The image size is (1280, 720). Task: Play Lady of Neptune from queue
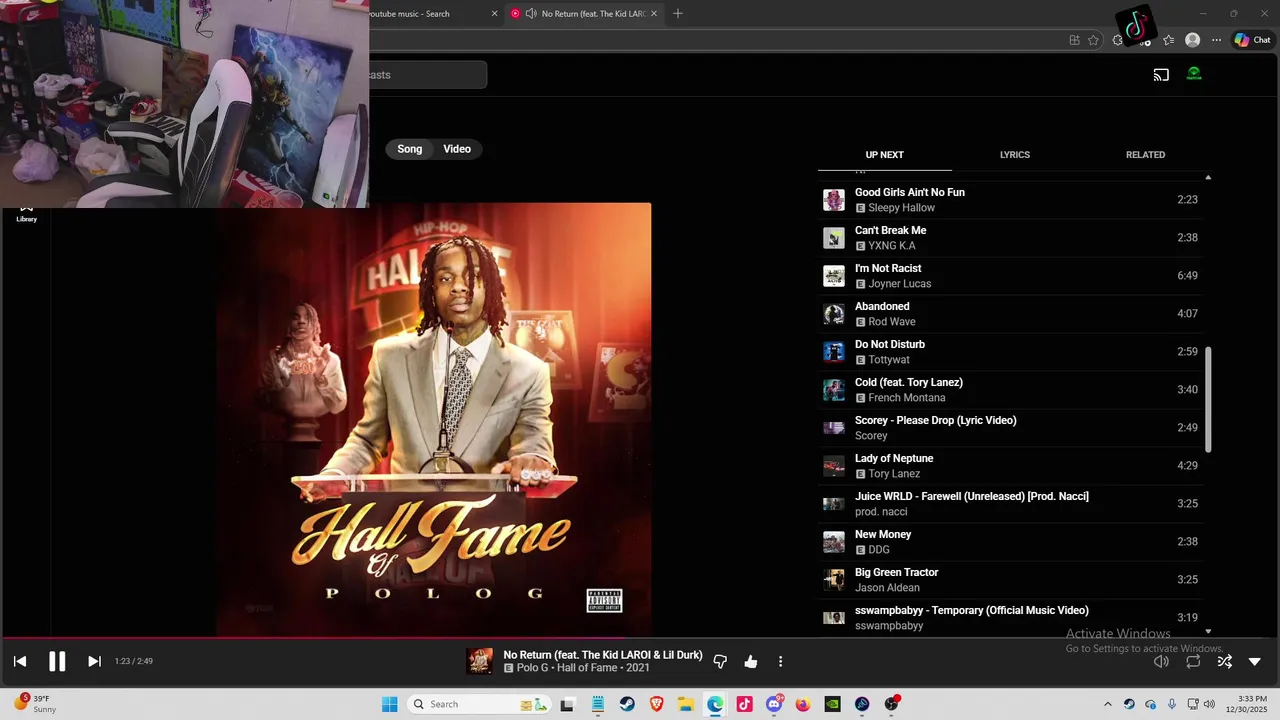coord(1010,466)
